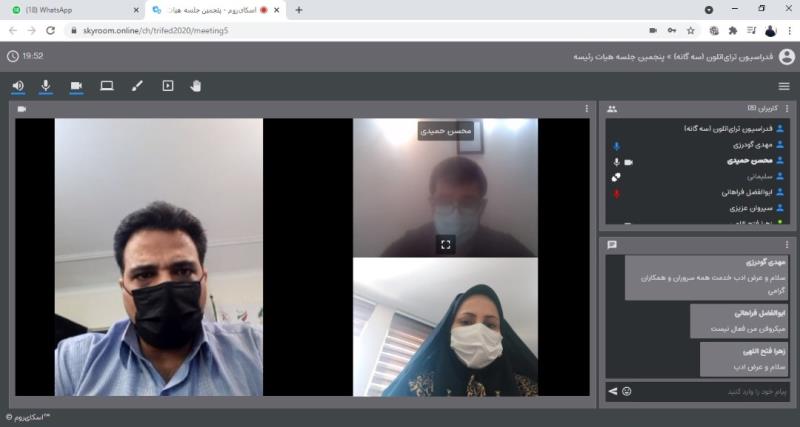Toggle the speaker sound icon in toolbar

tap(18, 86)
